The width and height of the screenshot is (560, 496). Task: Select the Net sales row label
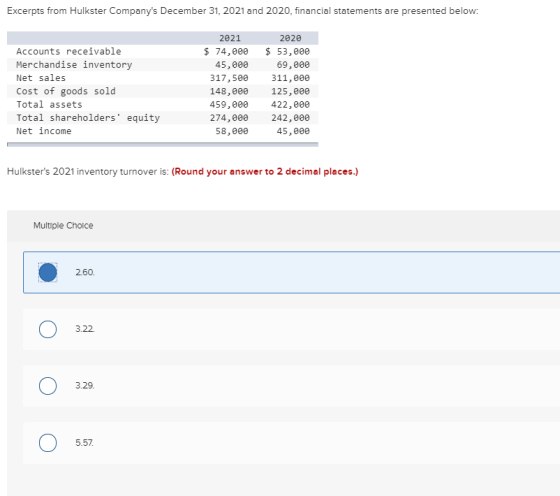(x=41, y=78)
